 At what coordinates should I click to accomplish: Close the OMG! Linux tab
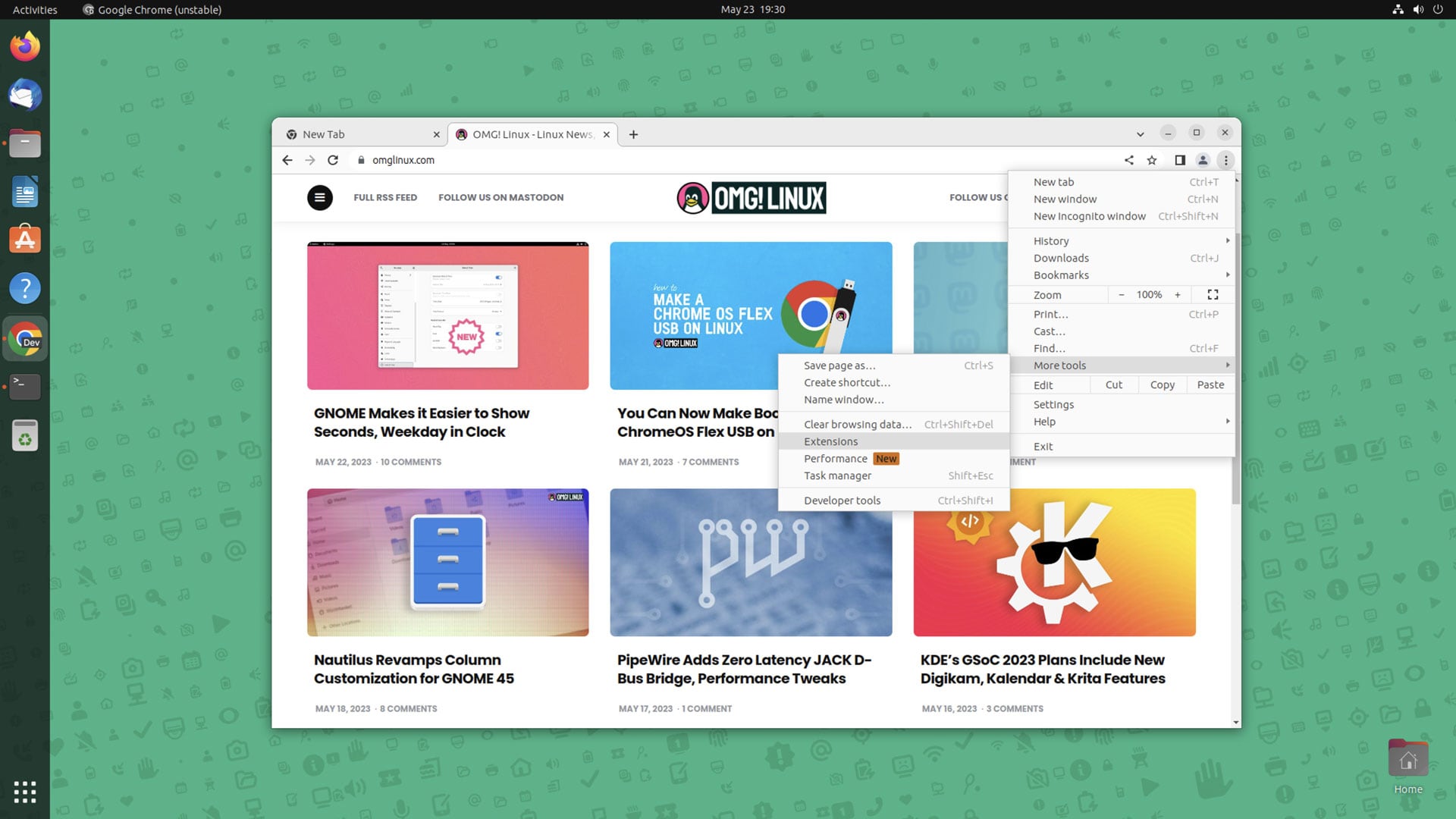click(606, 135)
